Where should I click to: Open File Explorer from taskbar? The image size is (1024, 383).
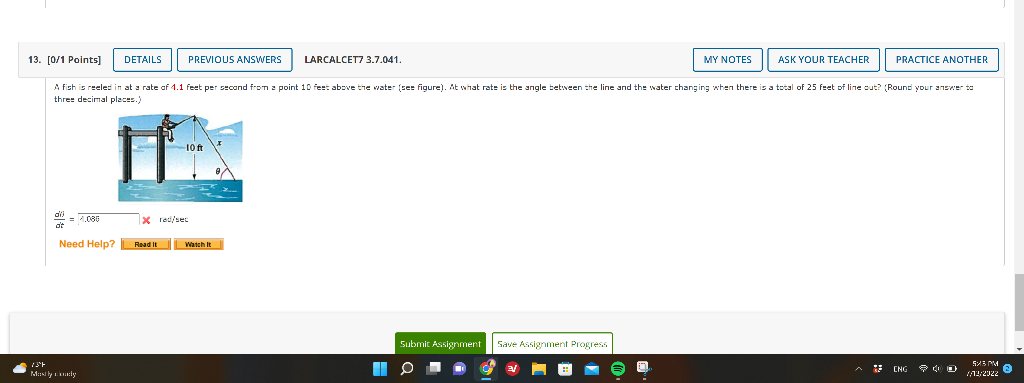(x=538, y=369)
